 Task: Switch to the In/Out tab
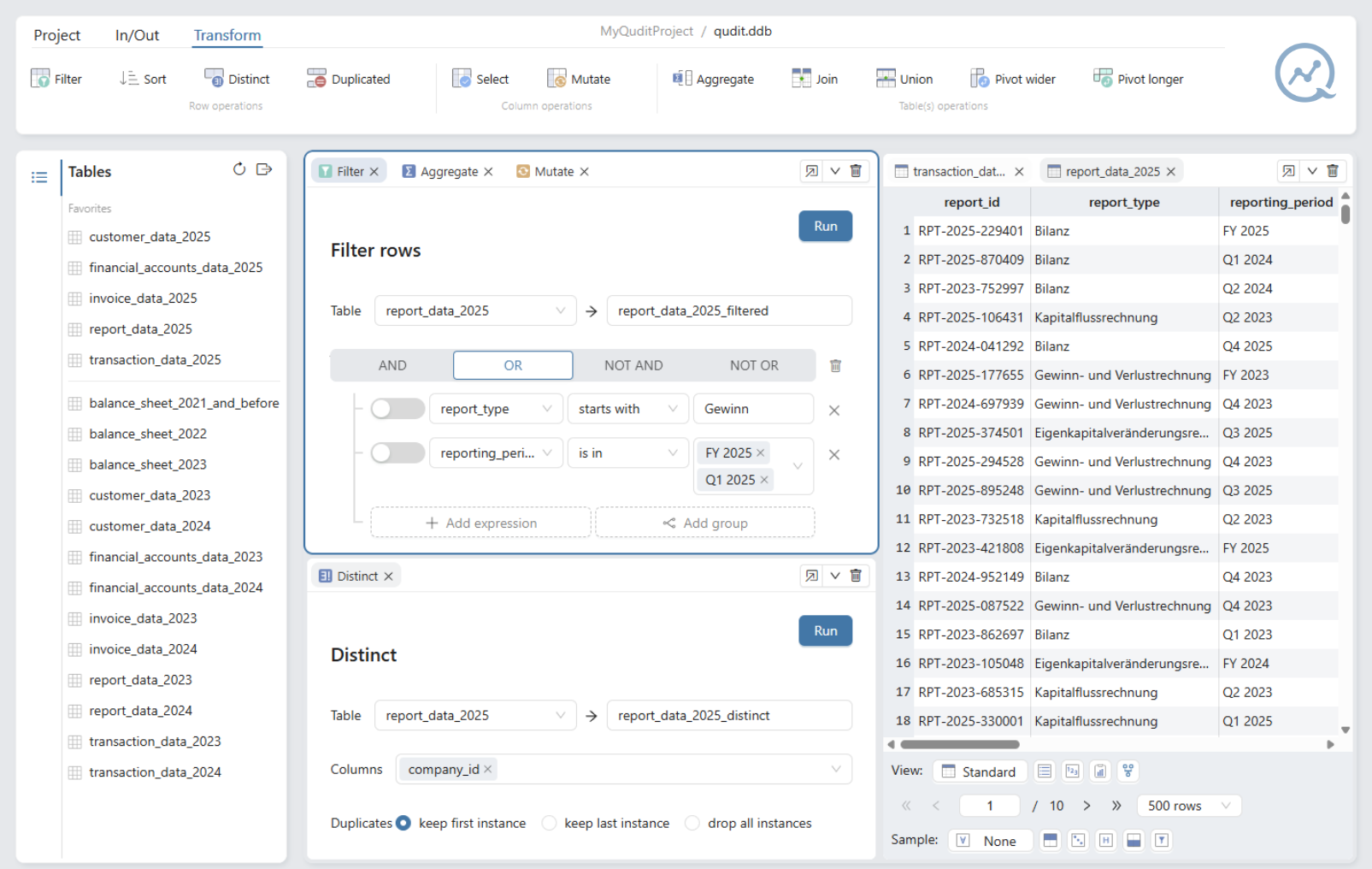[137, 35]
